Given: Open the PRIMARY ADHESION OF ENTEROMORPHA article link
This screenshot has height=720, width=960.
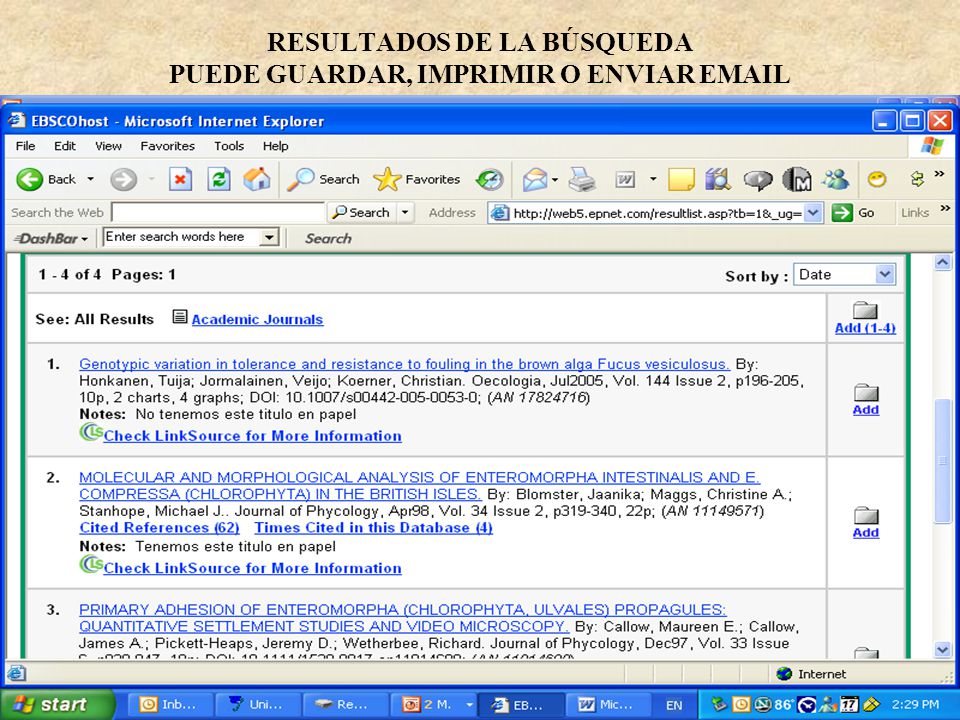Looking at the screenshot, I should pos(402,618).
